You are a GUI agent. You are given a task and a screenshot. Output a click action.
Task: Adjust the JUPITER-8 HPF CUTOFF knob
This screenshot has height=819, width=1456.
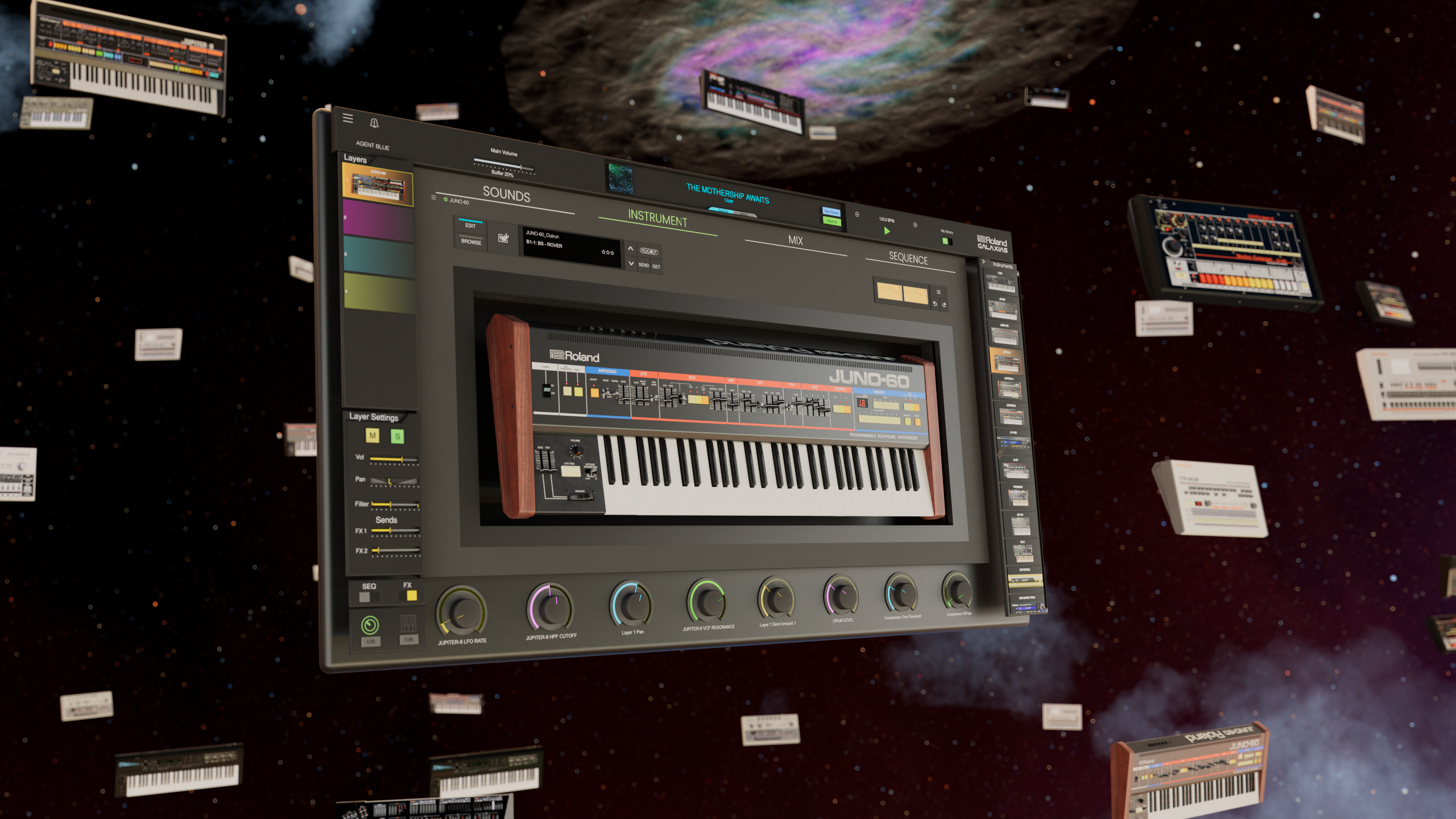550,607
